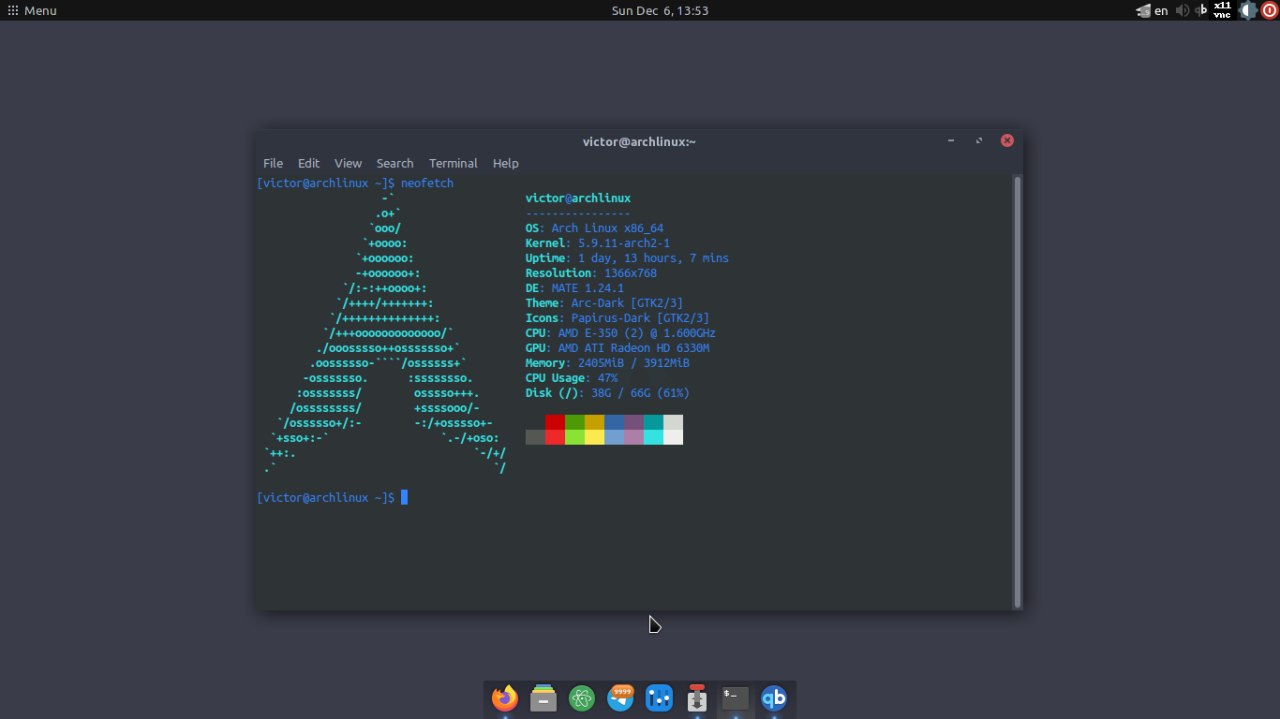
Task: Open the Menu button in the panel
Action: point(32,10)
